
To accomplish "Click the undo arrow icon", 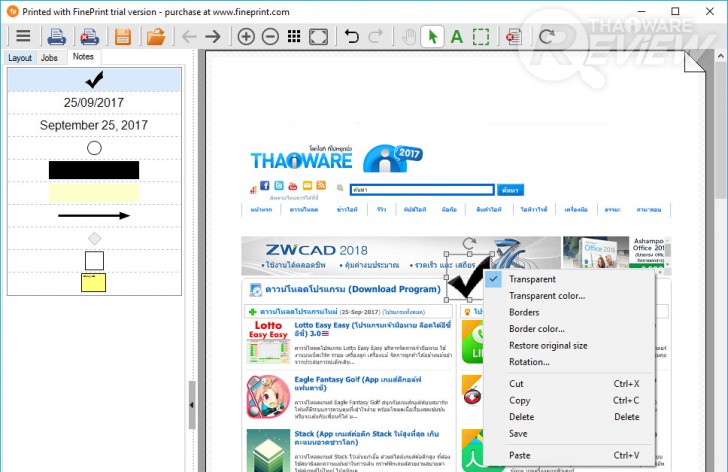I will tap(351, 36).
